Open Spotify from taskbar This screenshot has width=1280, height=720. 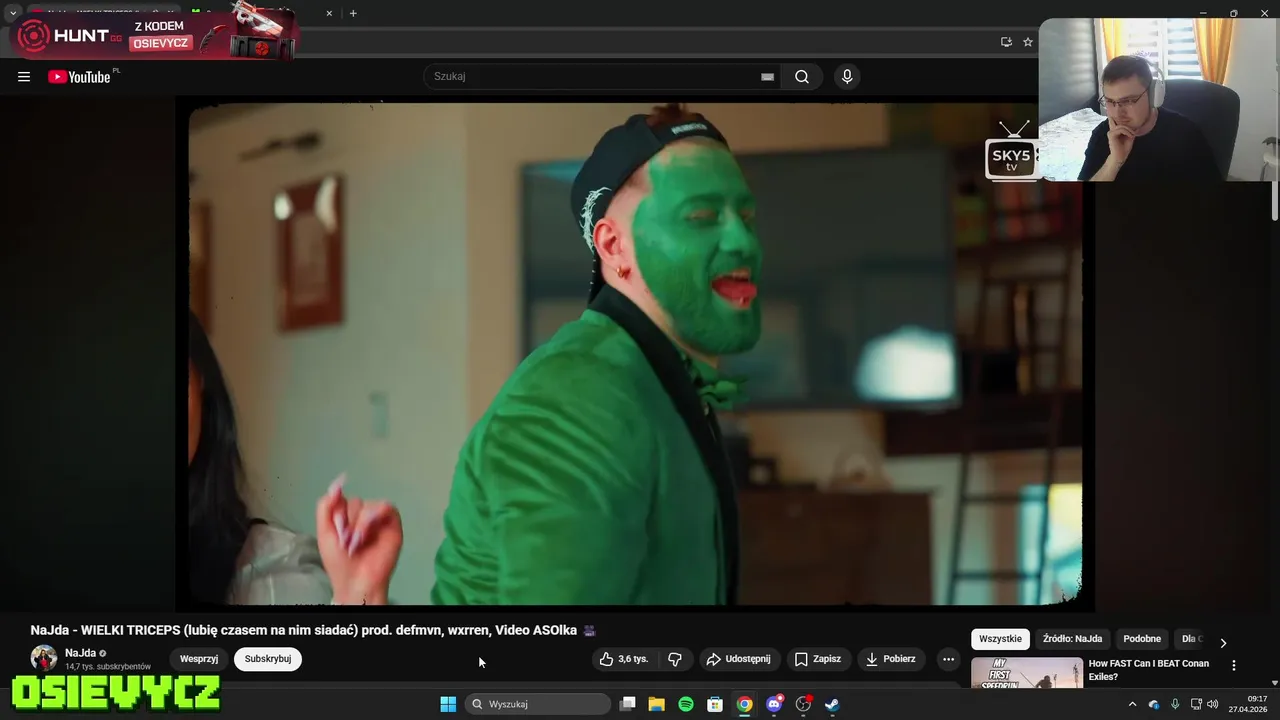pyautogui.click(x=686, y=704)
